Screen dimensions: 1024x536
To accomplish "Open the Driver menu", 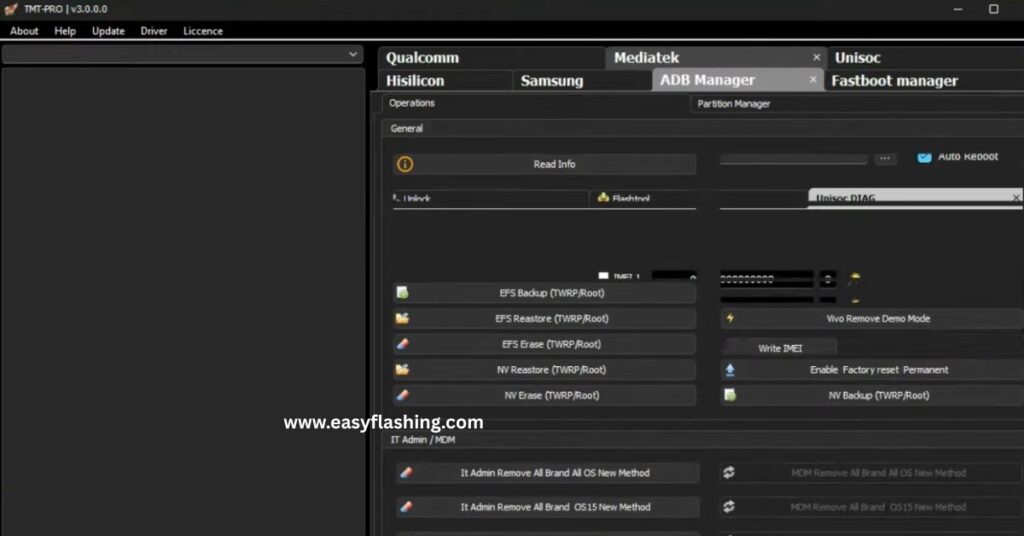I will [x=153, y=31].
